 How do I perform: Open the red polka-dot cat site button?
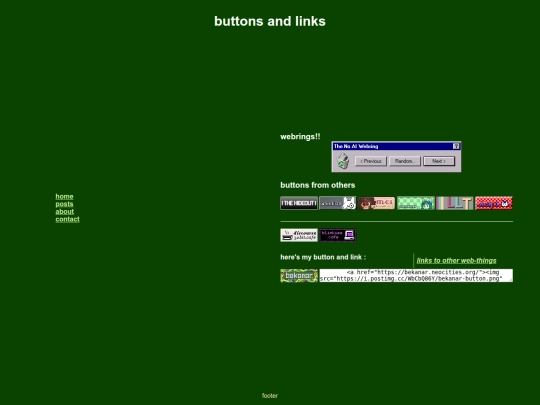[494, 203]
